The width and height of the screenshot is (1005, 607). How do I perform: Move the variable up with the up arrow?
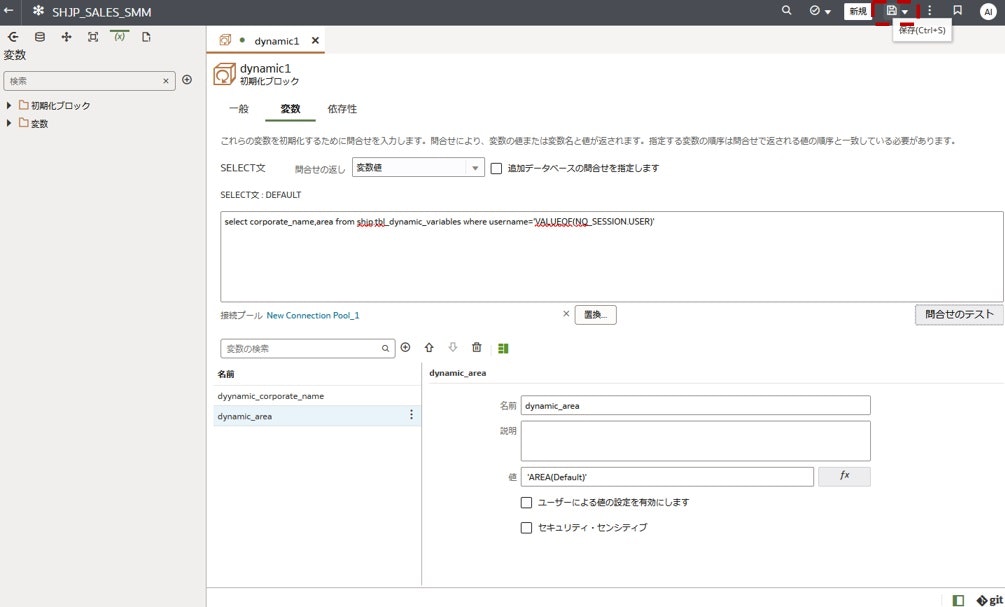pos(429,347)
